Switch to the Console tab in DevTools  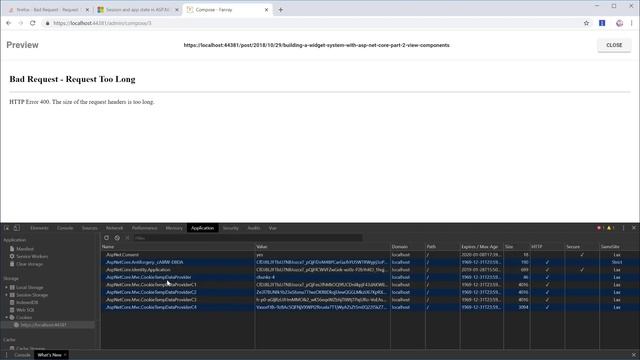coord(65,228)
